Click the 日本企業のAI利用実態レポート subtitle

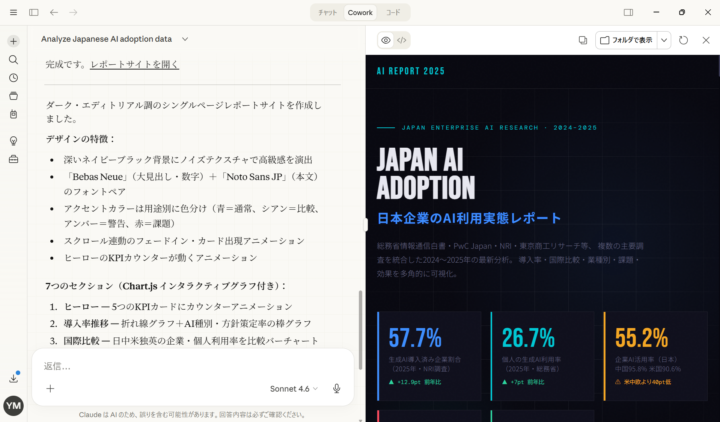469,218
